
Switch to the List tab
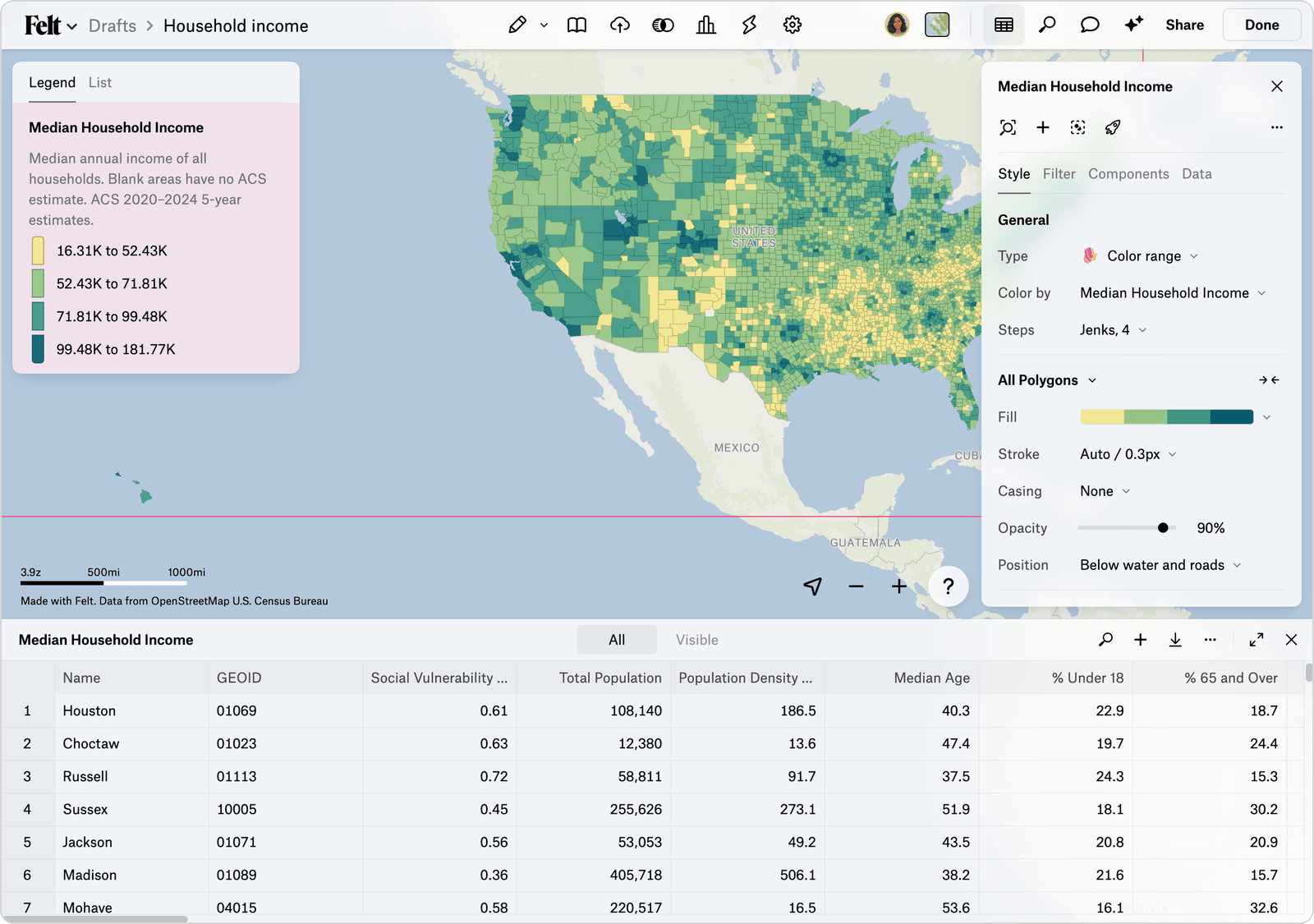[100, 82]
